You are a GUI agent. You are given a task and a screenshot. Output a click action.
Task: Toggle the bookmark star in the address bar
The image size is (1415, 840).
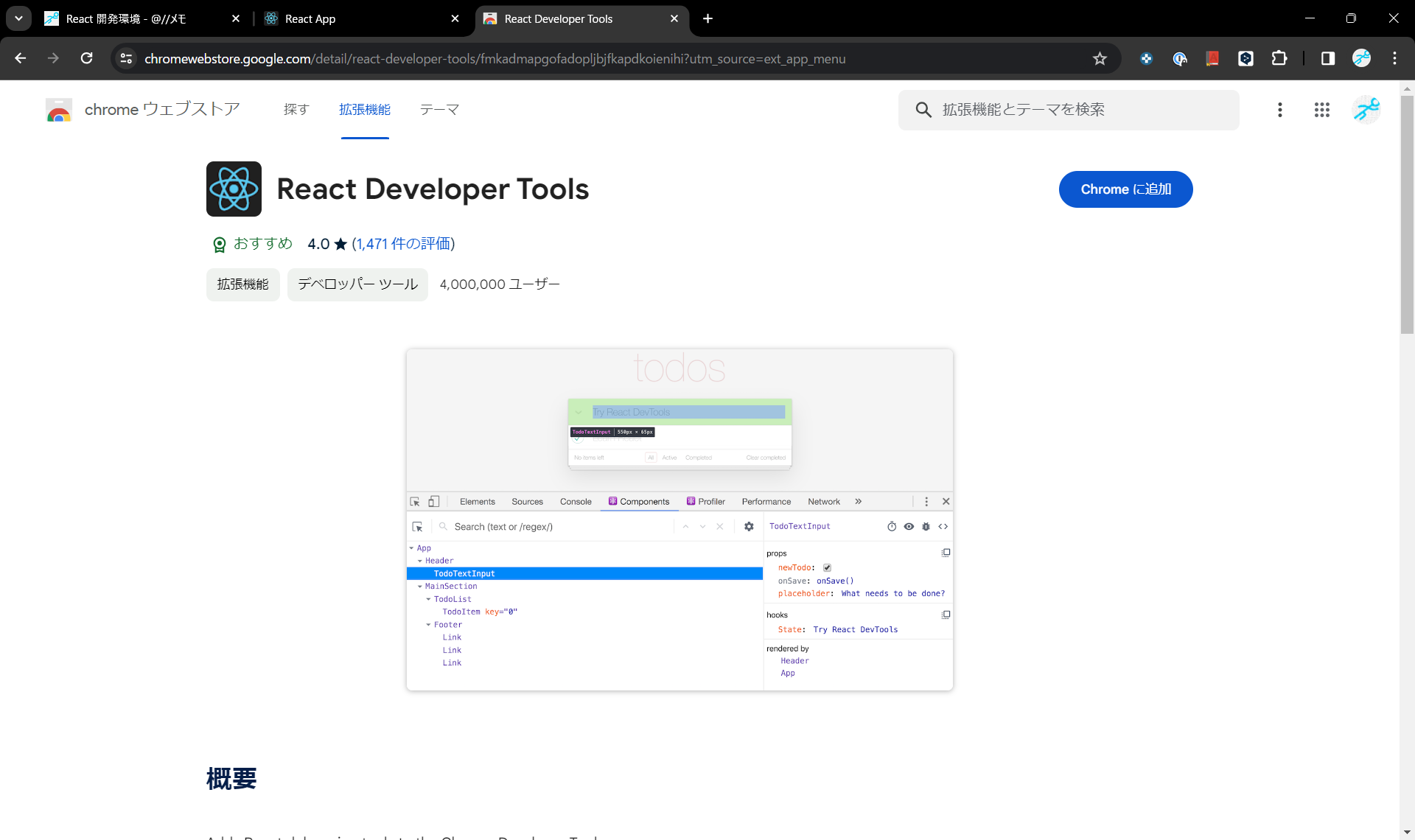pos(1100,58)
